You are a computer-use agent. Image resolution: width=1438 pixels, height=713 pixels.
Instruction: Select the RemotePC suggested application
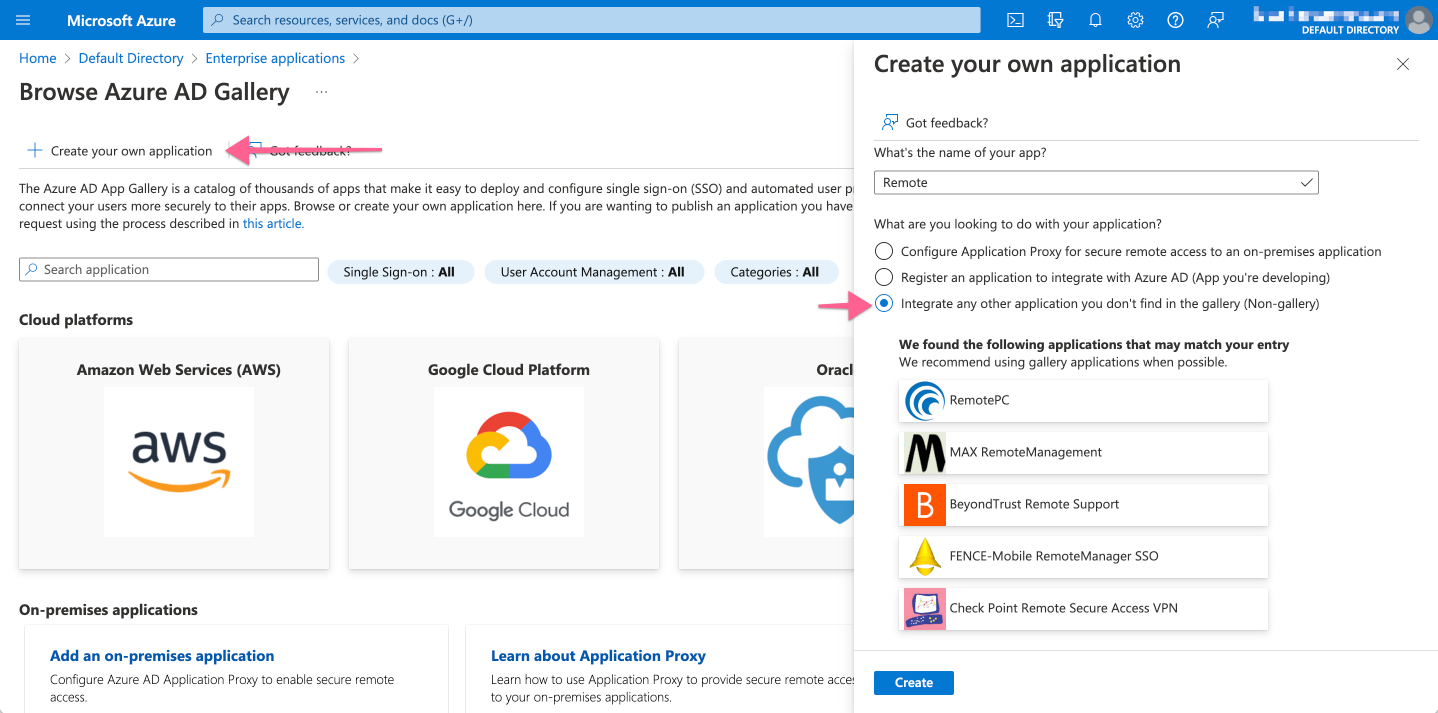tap(1083, 400)
